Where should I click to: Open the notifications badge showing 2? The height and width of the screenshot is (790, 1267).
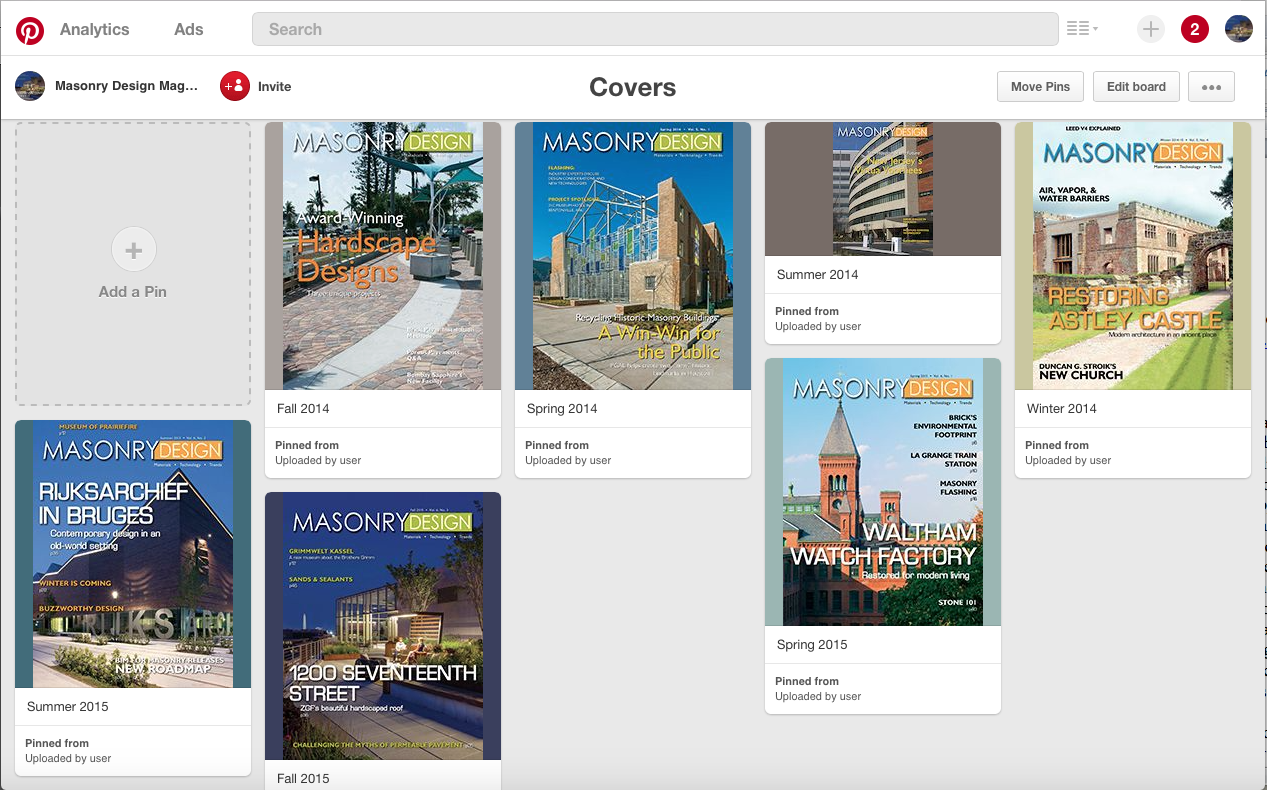coord(1195,29)
